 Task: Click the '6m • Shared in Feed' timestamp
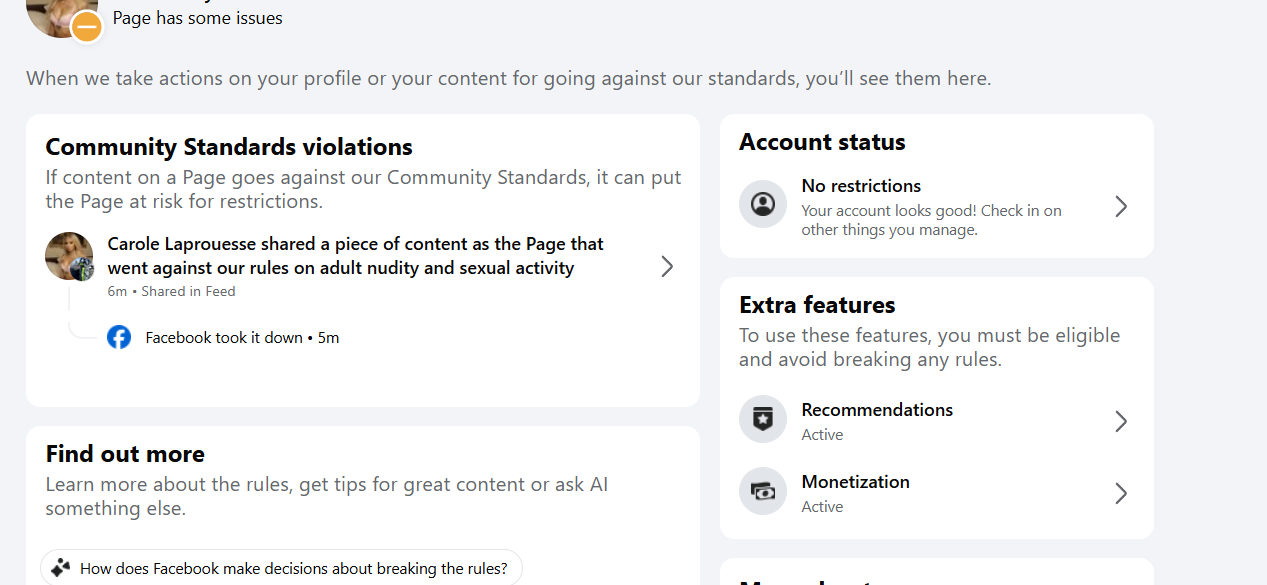pos(171,292)
